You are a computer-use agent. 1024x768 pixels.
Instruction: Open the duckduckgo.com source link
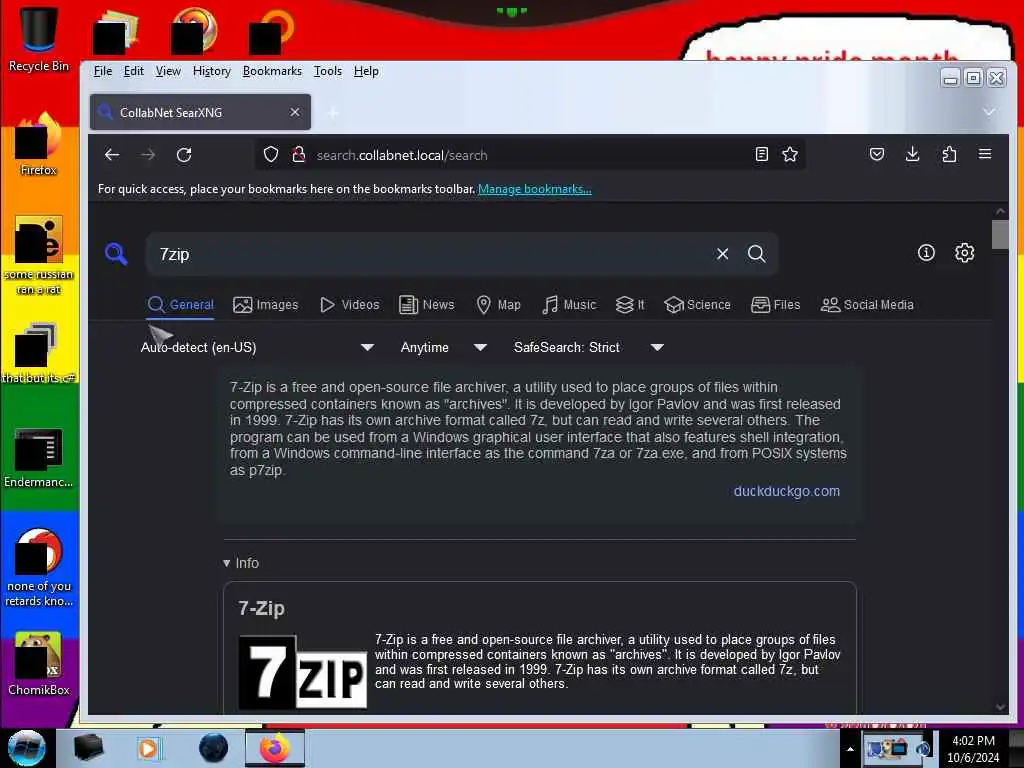786,491
